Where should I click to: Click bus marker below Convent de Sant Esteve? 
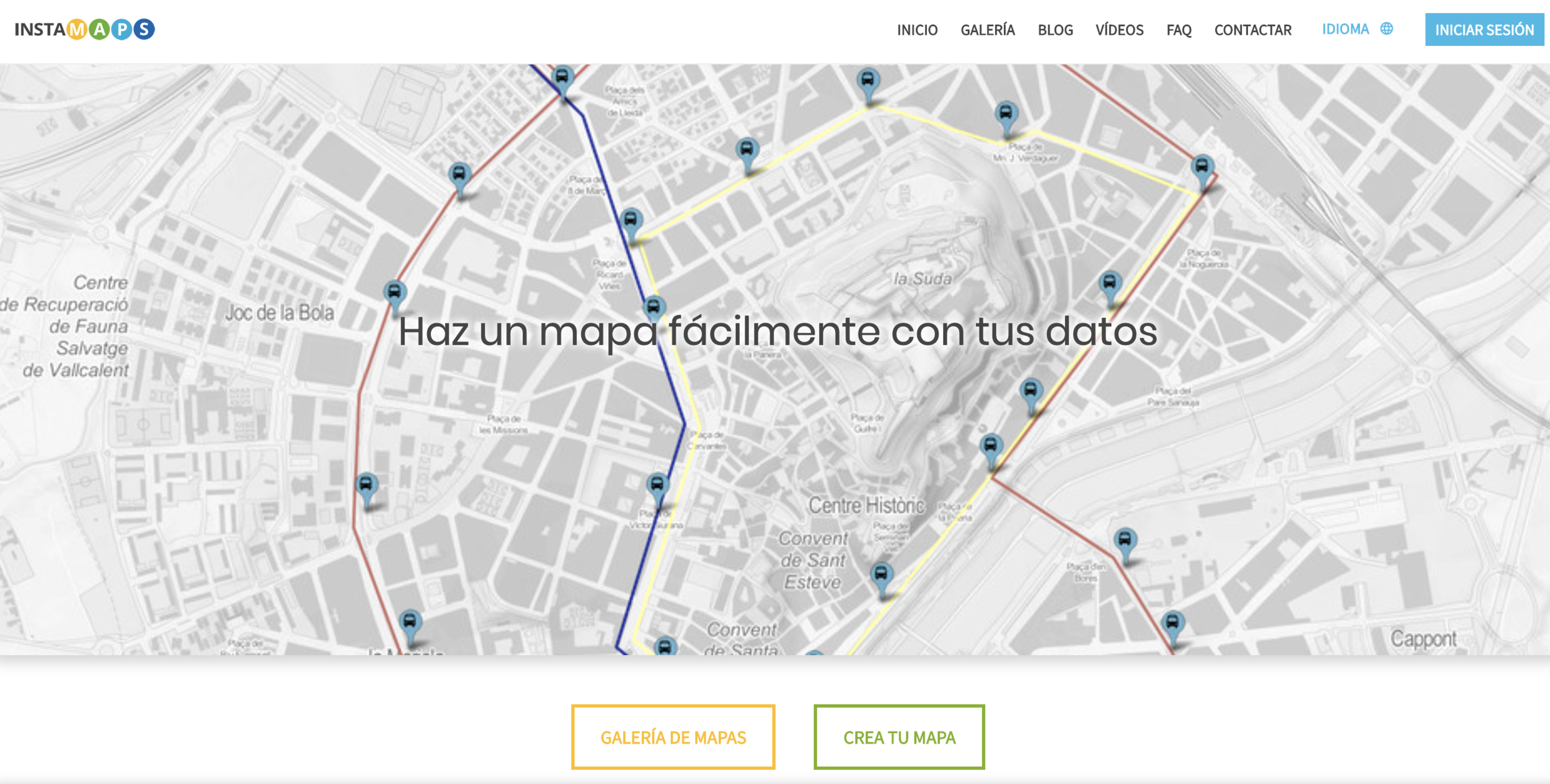coord(881,574)
